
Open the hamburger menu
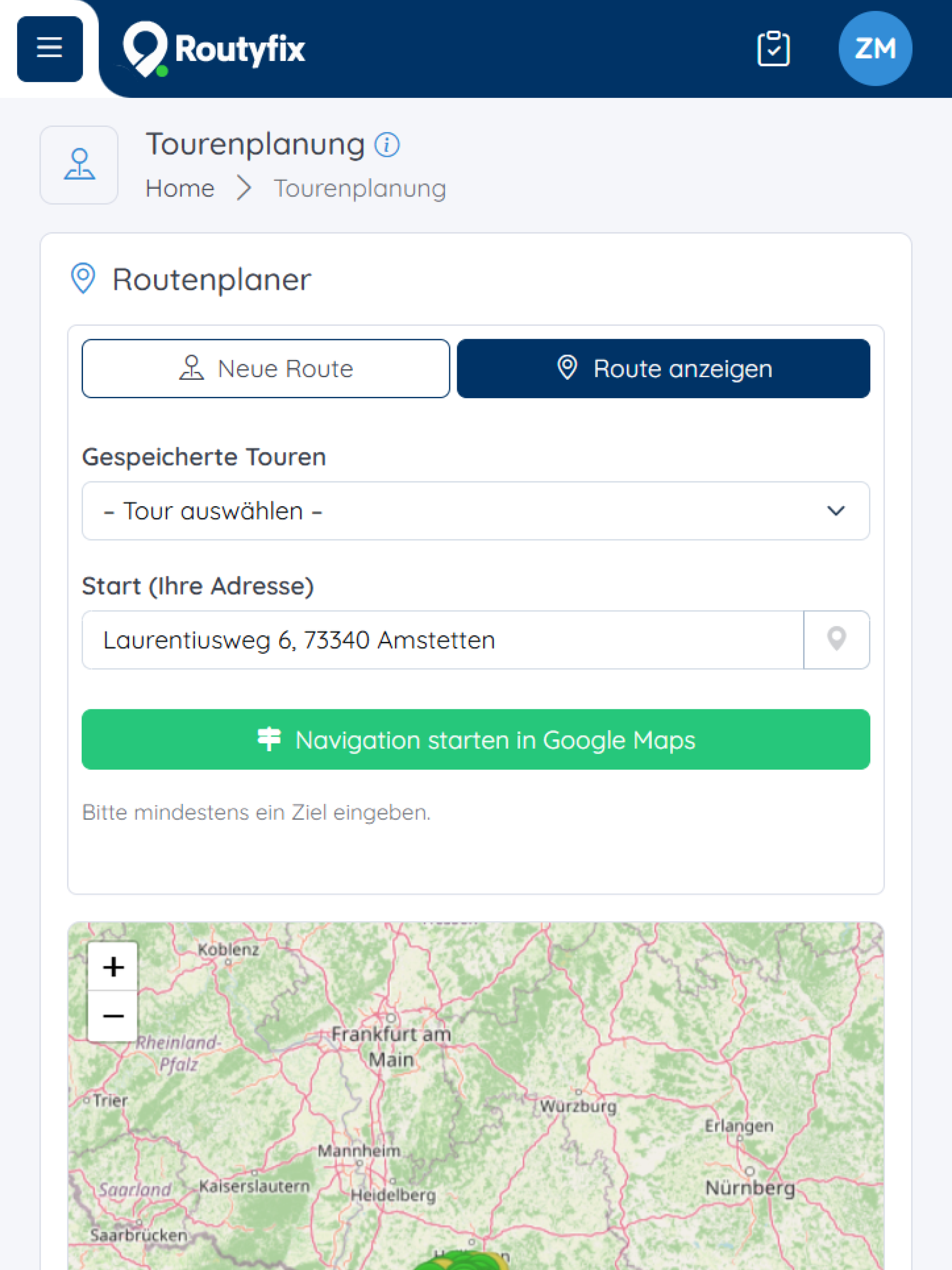50,49
